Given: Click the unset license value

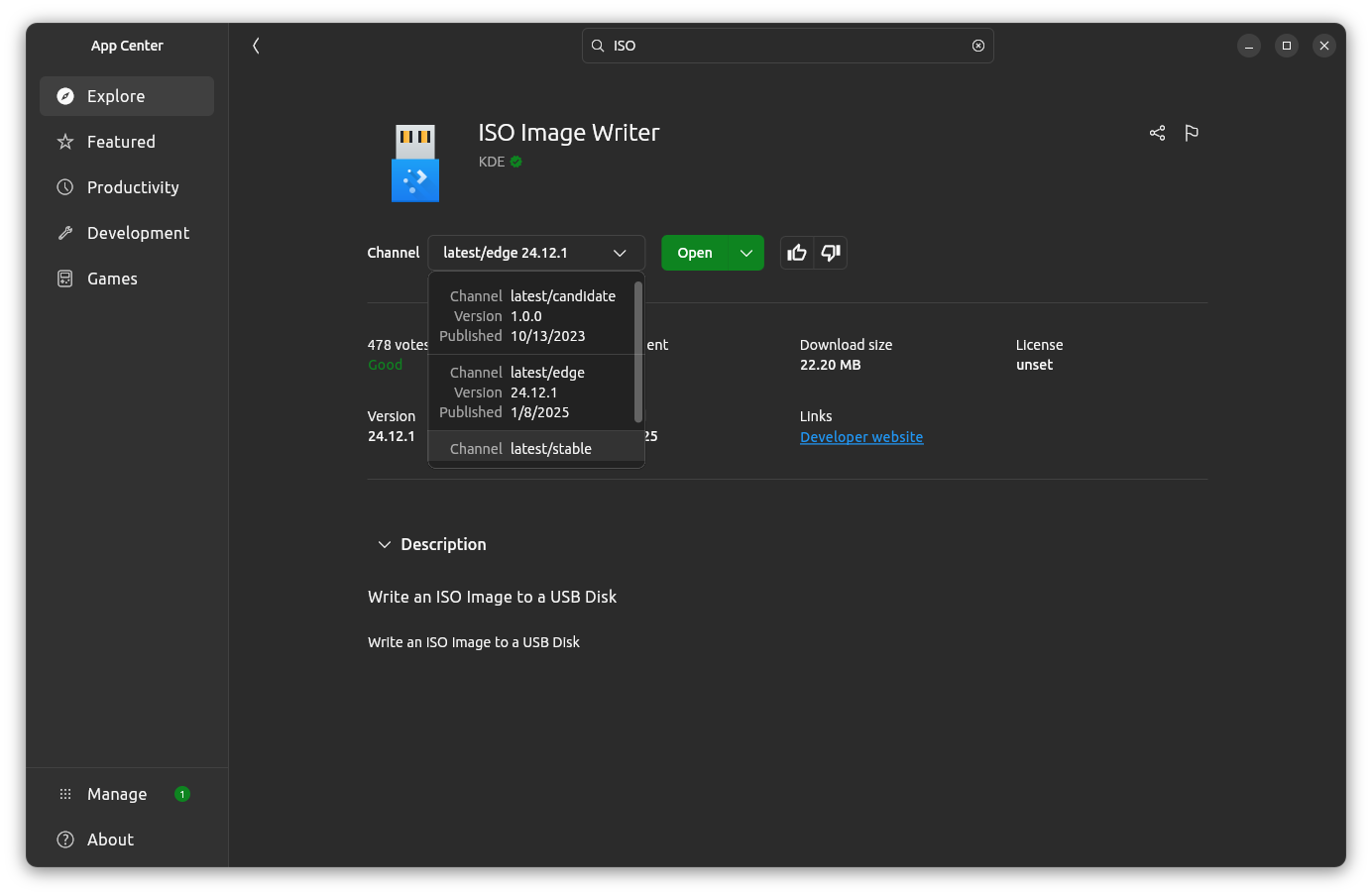Looking at the screenshot, I should (x=1034, y=365).
